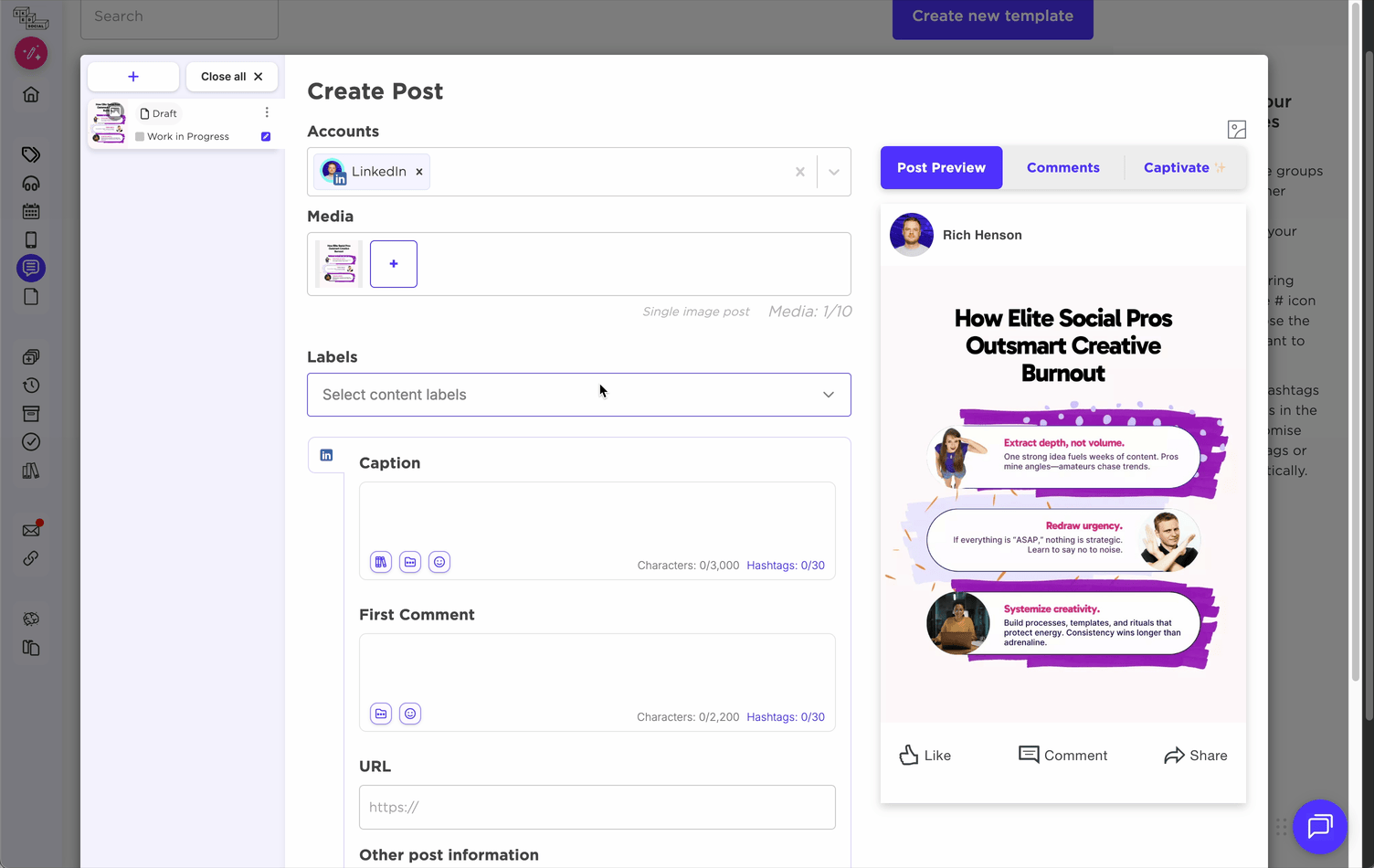Image resolution: width=1374 pixels, height=868 pixels.
Task: Select the Labels/Tags icon in the sidebar
Action: click(x=31, y=154)
